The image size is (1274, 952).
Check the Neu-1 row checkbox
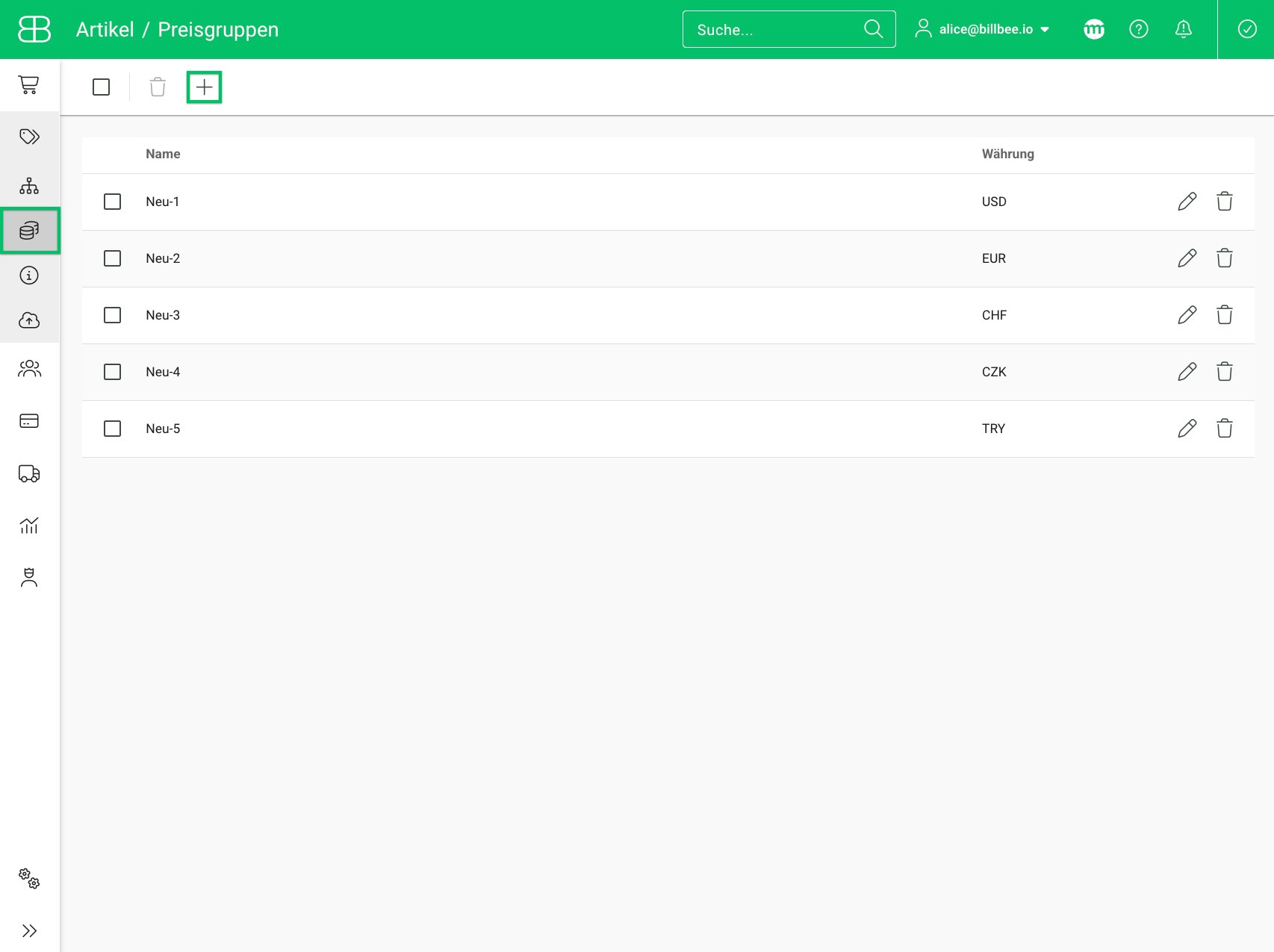click(x=113, y=202)
